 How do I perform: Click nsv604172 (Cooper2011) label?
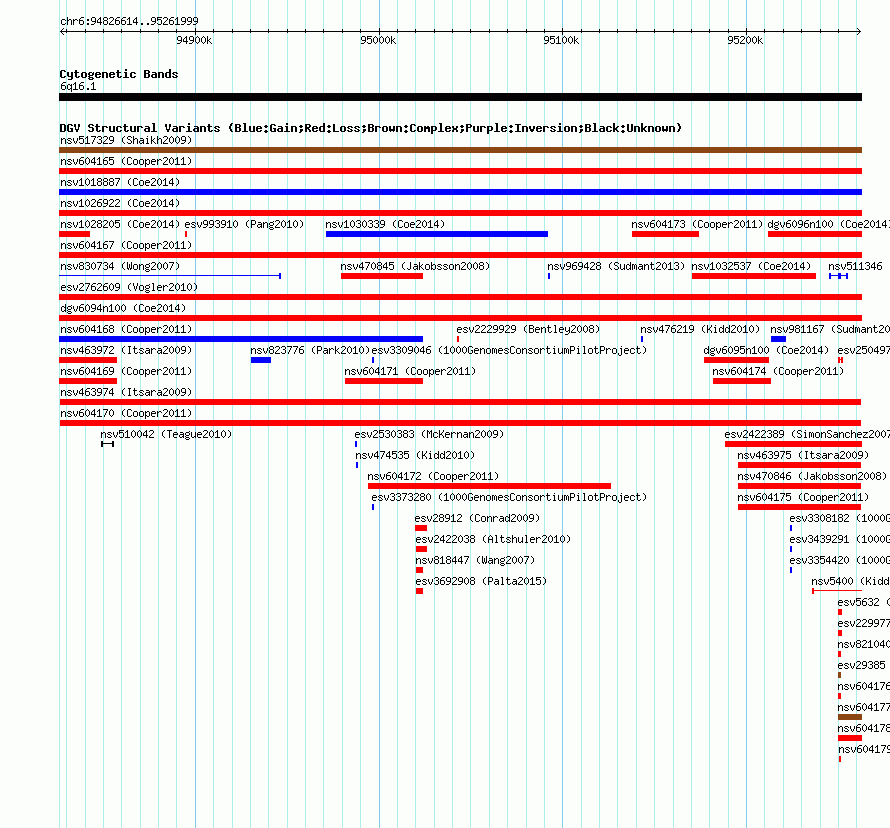click(433, 476)
